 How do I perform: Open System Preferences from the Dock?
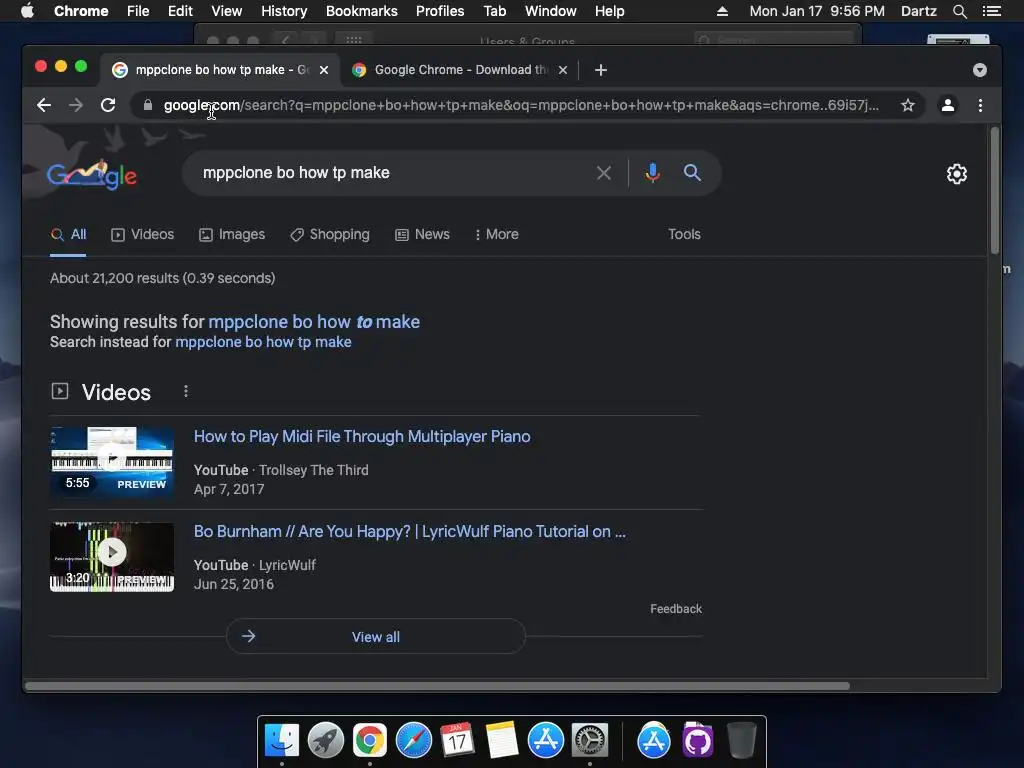(590, 741)
